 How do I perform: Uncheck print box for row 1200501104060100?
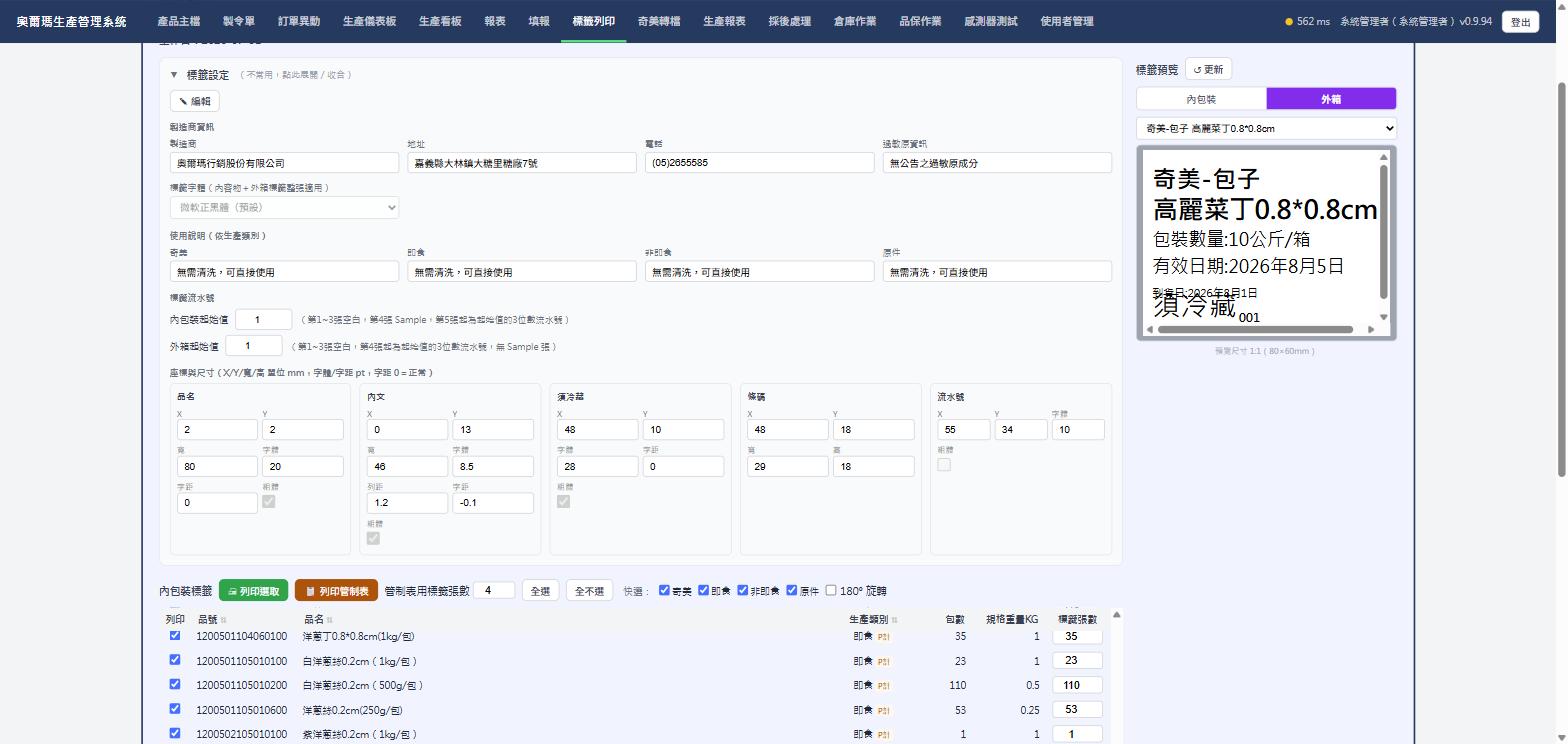click(175, 635)
